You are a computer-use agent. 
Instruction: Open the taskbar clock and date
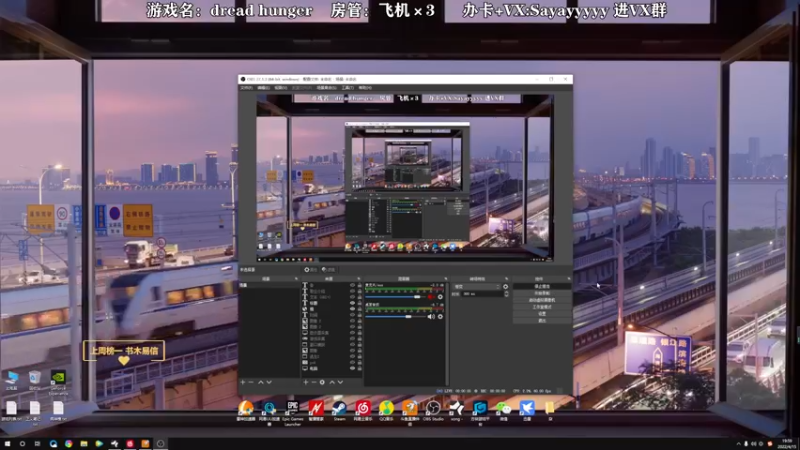[x=787, y=444]
